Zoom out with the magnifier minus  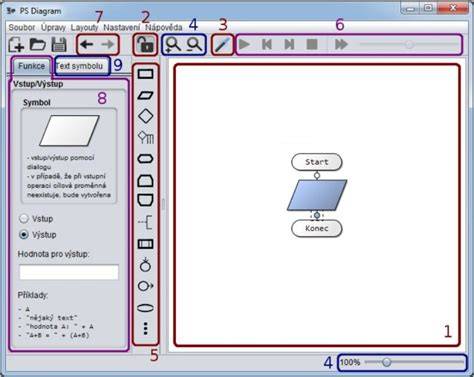[194, 45]
